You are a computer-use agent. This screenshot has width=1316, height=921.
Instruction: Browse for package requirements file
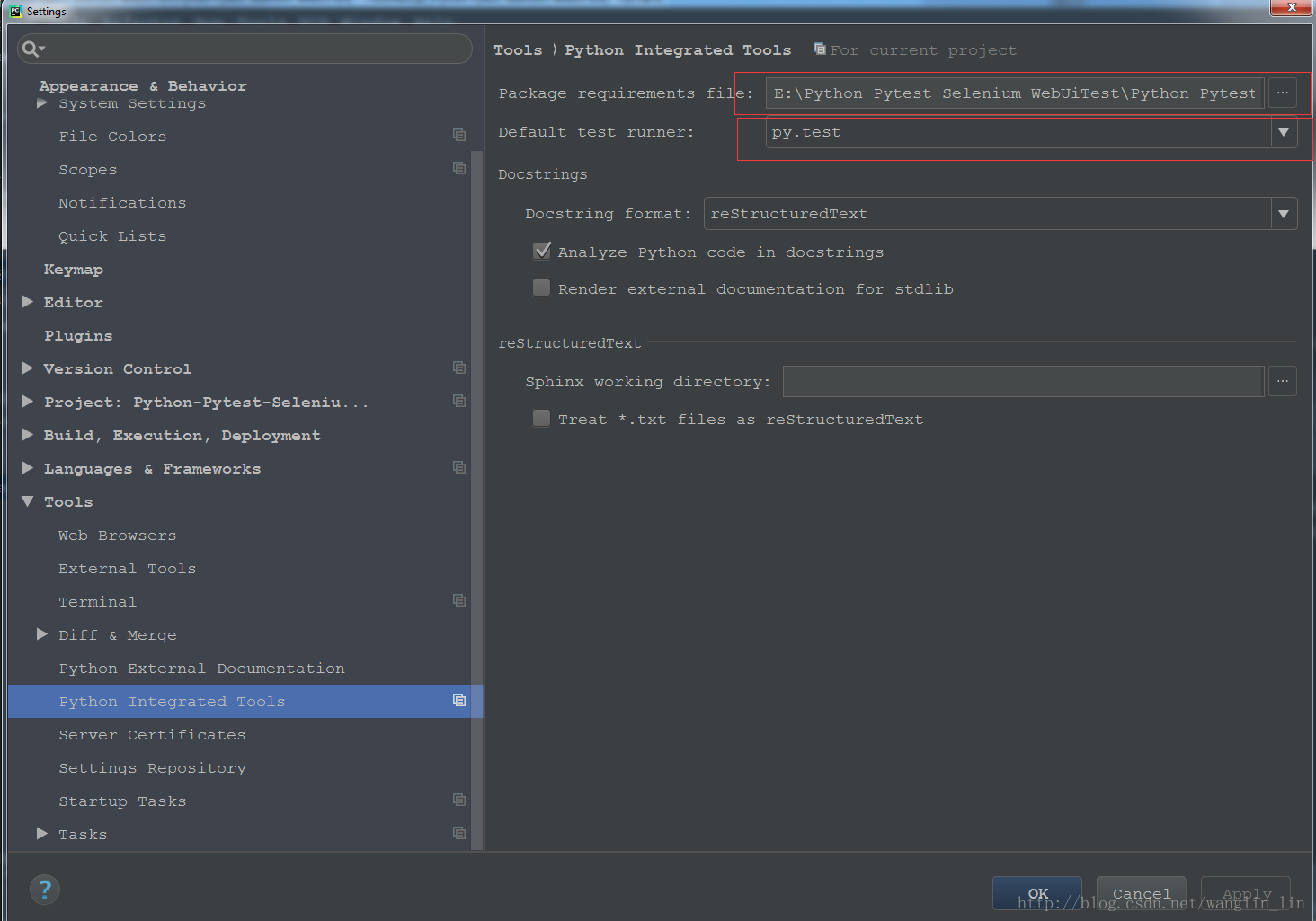[x=1283, y=93]
